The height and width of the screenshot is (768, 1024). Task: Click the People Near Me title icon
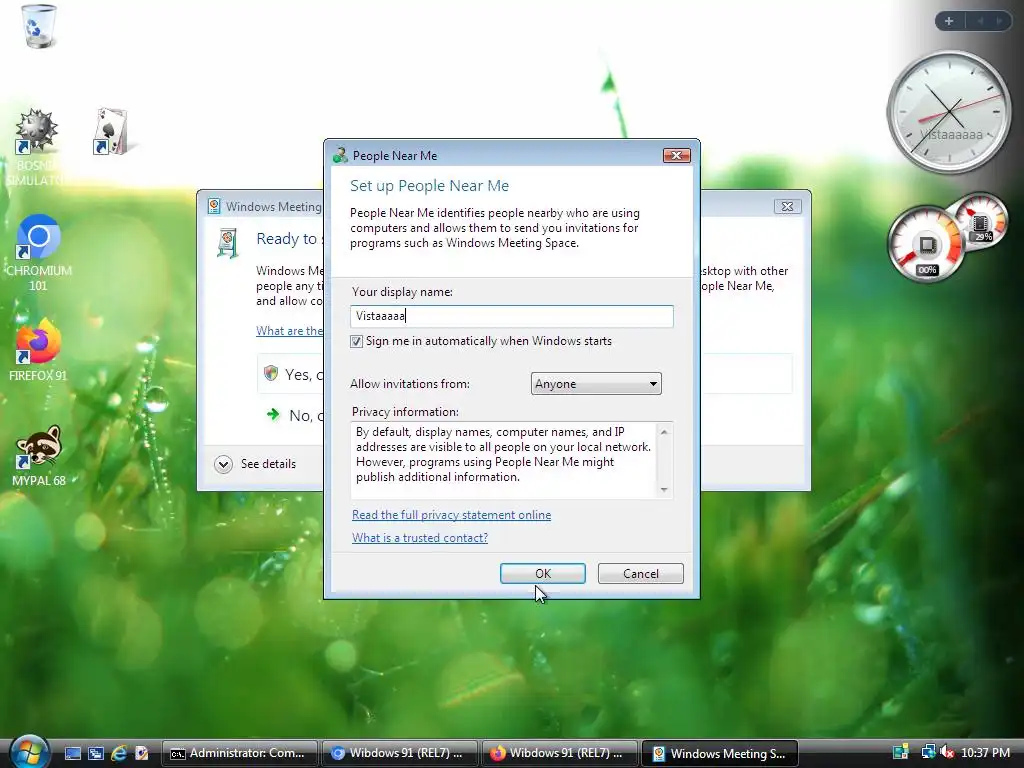coord(340,155)
